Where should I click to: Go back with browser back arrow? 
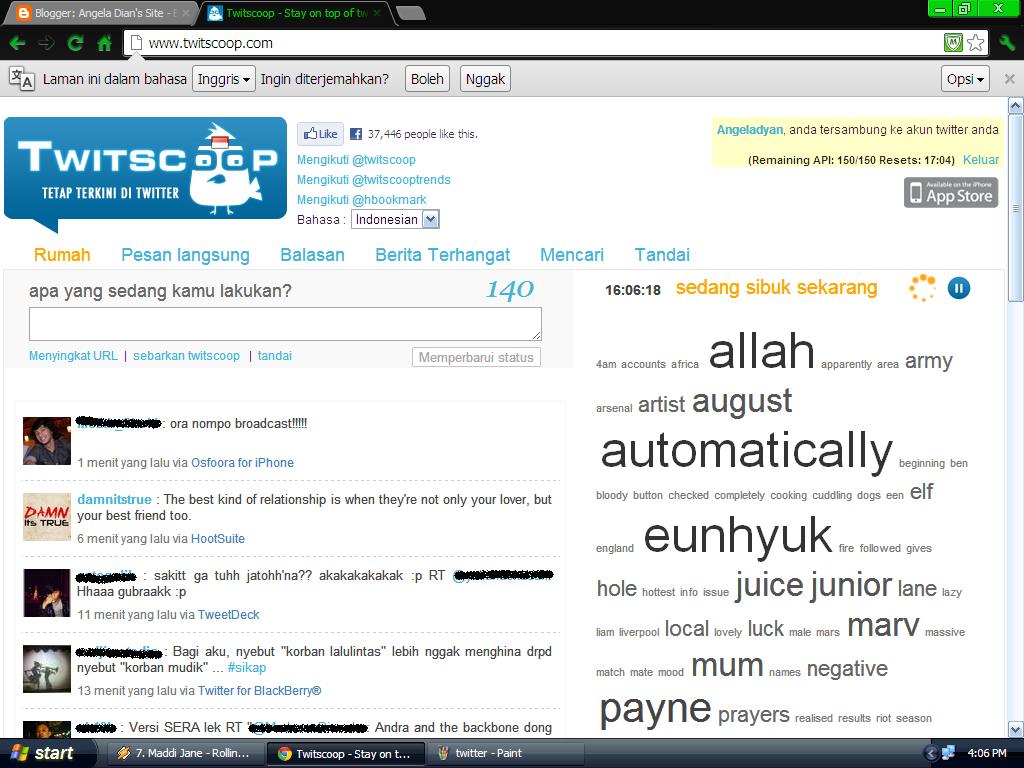(x=18, y=43)
